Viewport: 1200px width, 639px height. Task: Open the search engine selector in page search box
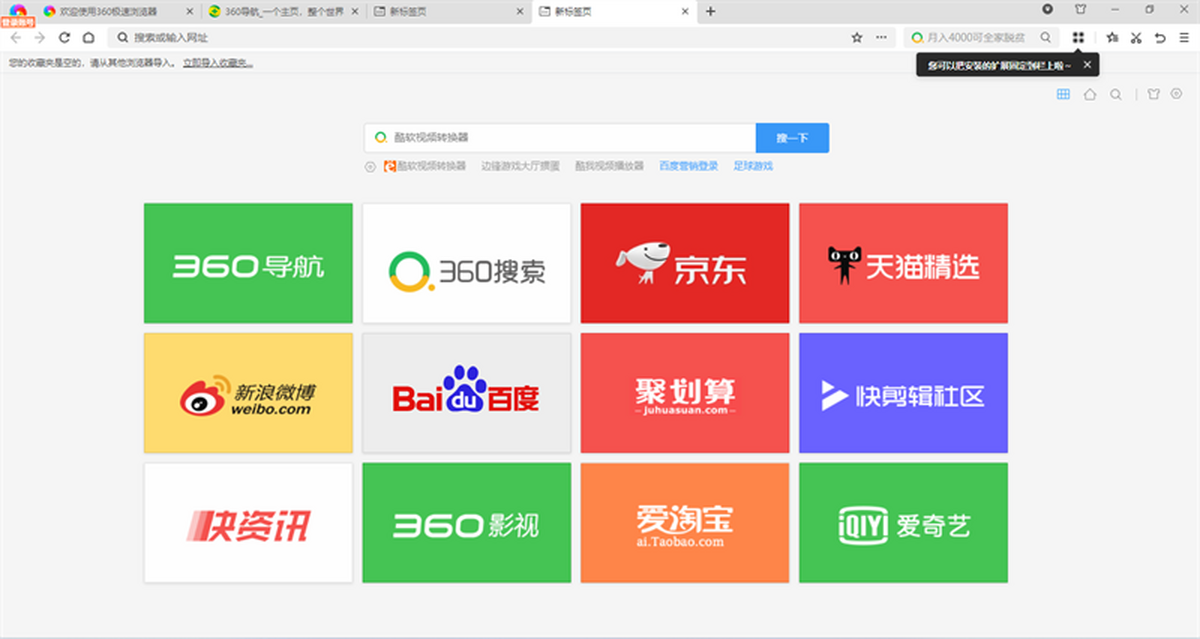pos(380,137)
